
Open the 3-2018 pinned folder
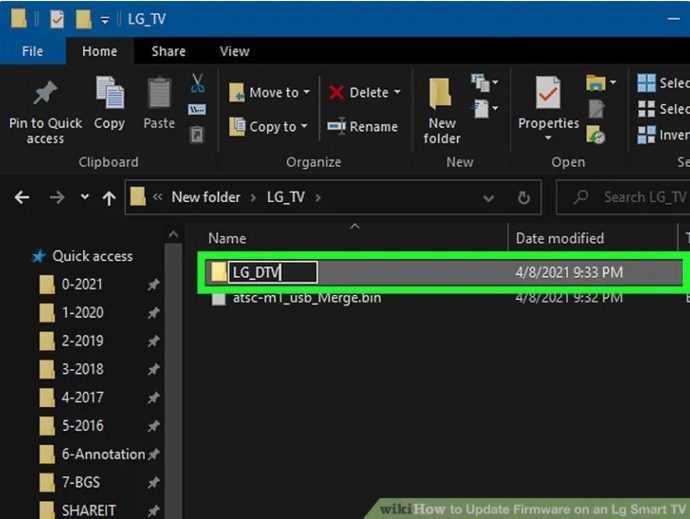click(82, 369)
